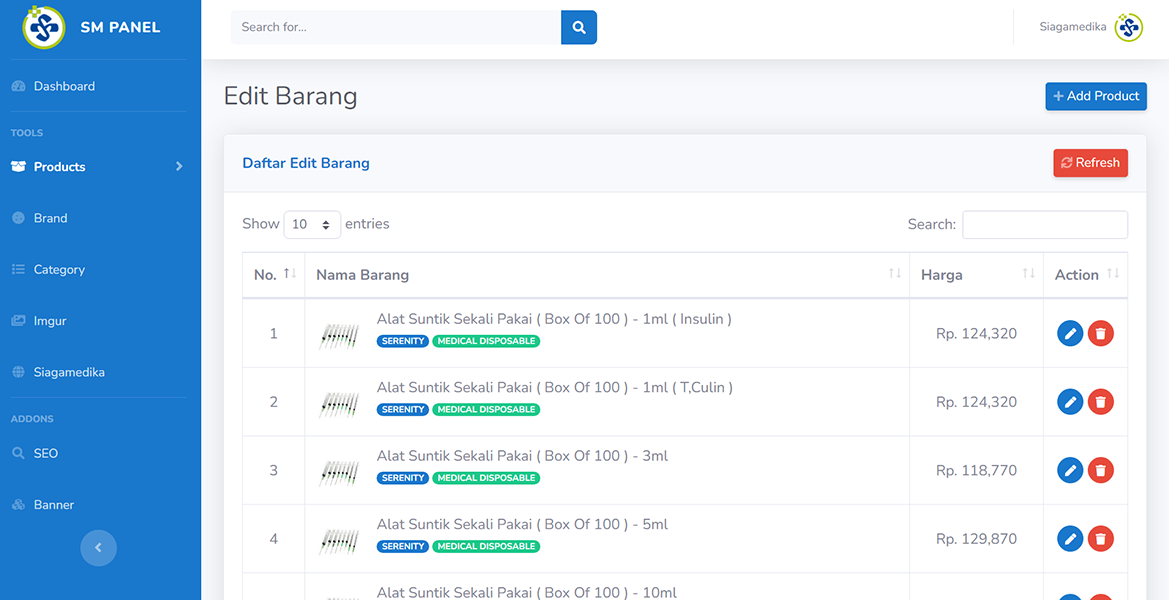The height and width of the screenshot is (600, 1170).
Task: Go to the Brand sidebar menu item
Action: pos(50,218)
